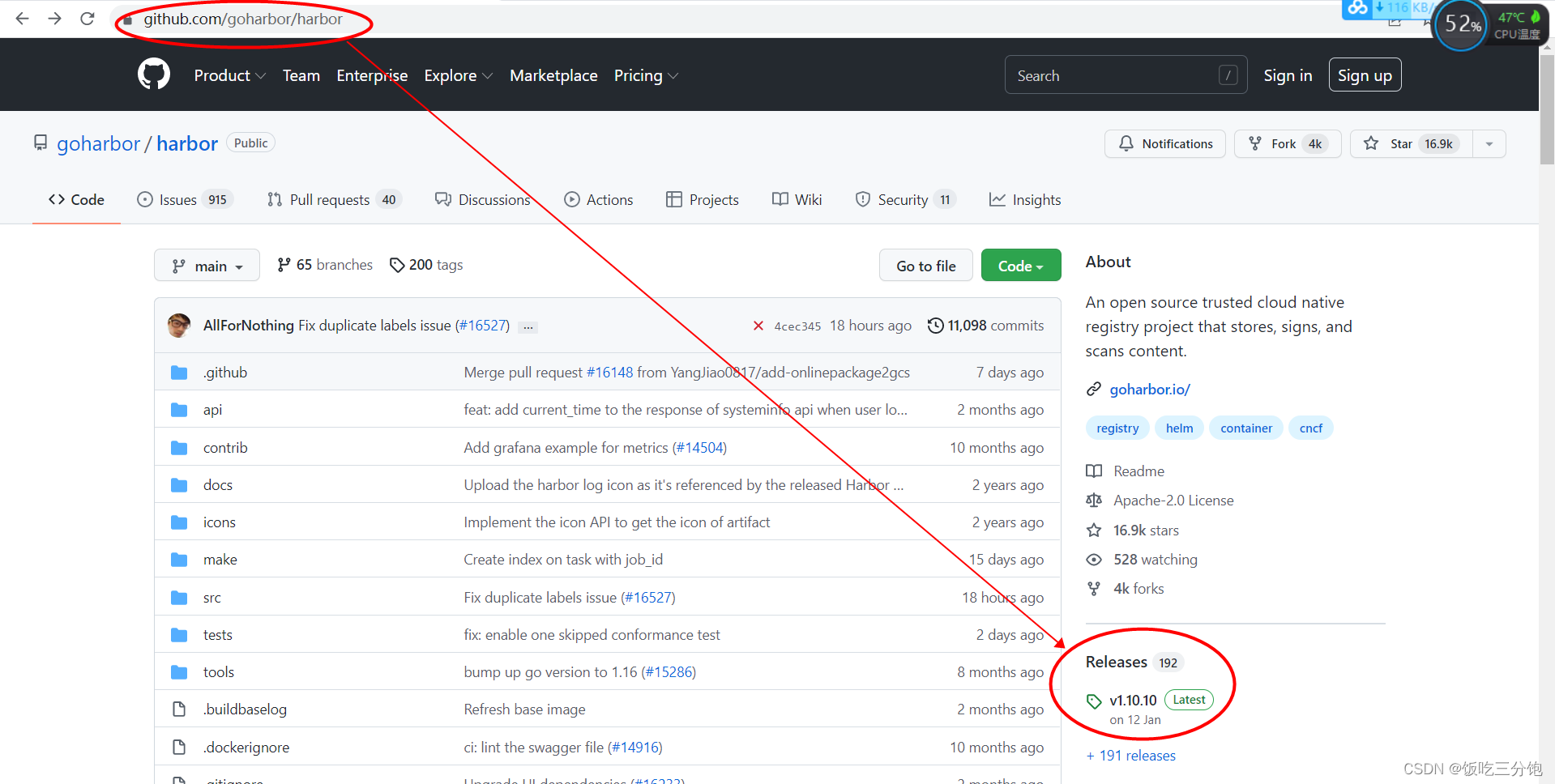
Task: View the 65 branches link
Action: [x=325, y=265]
